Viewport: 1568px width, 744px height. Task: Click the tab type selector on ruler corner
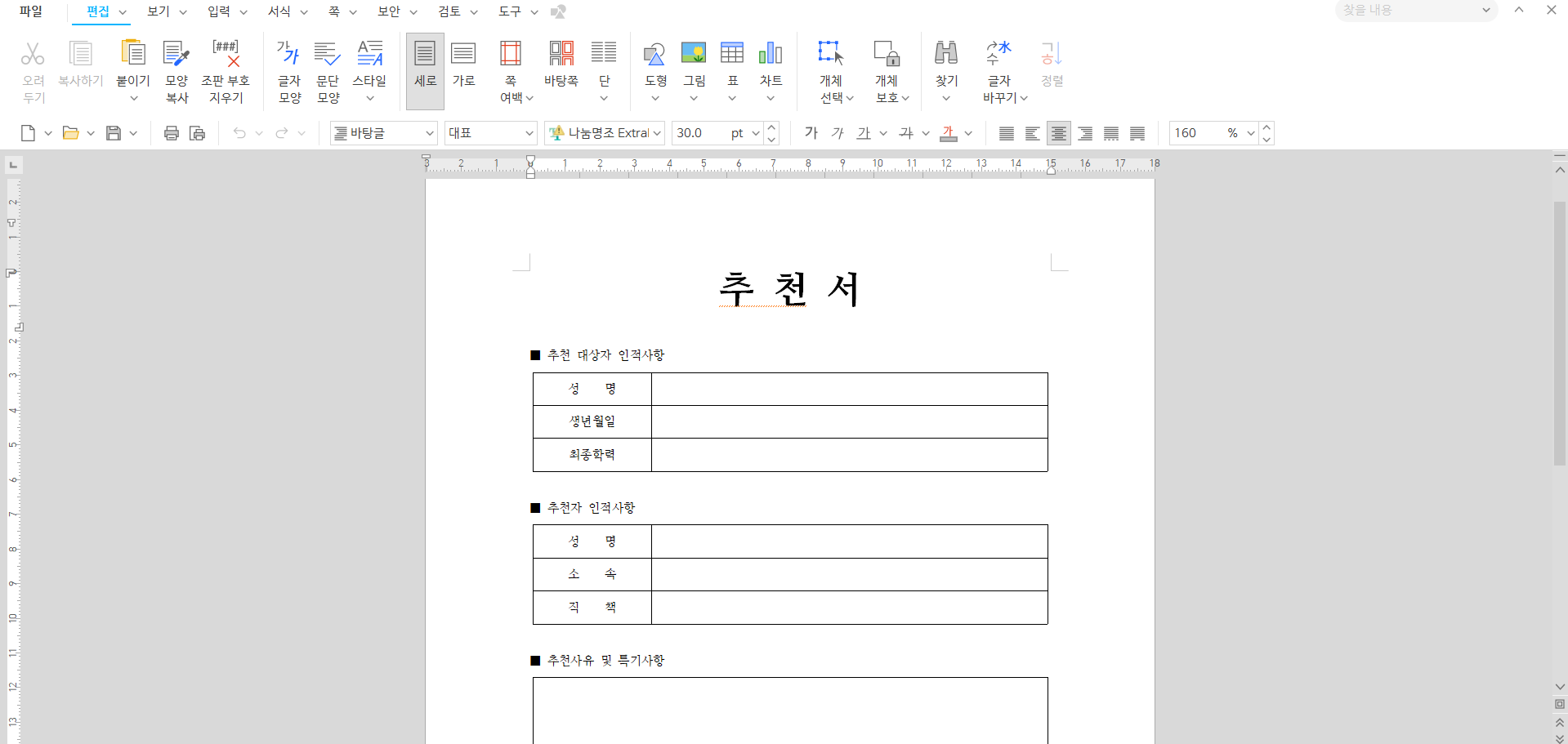13,165
